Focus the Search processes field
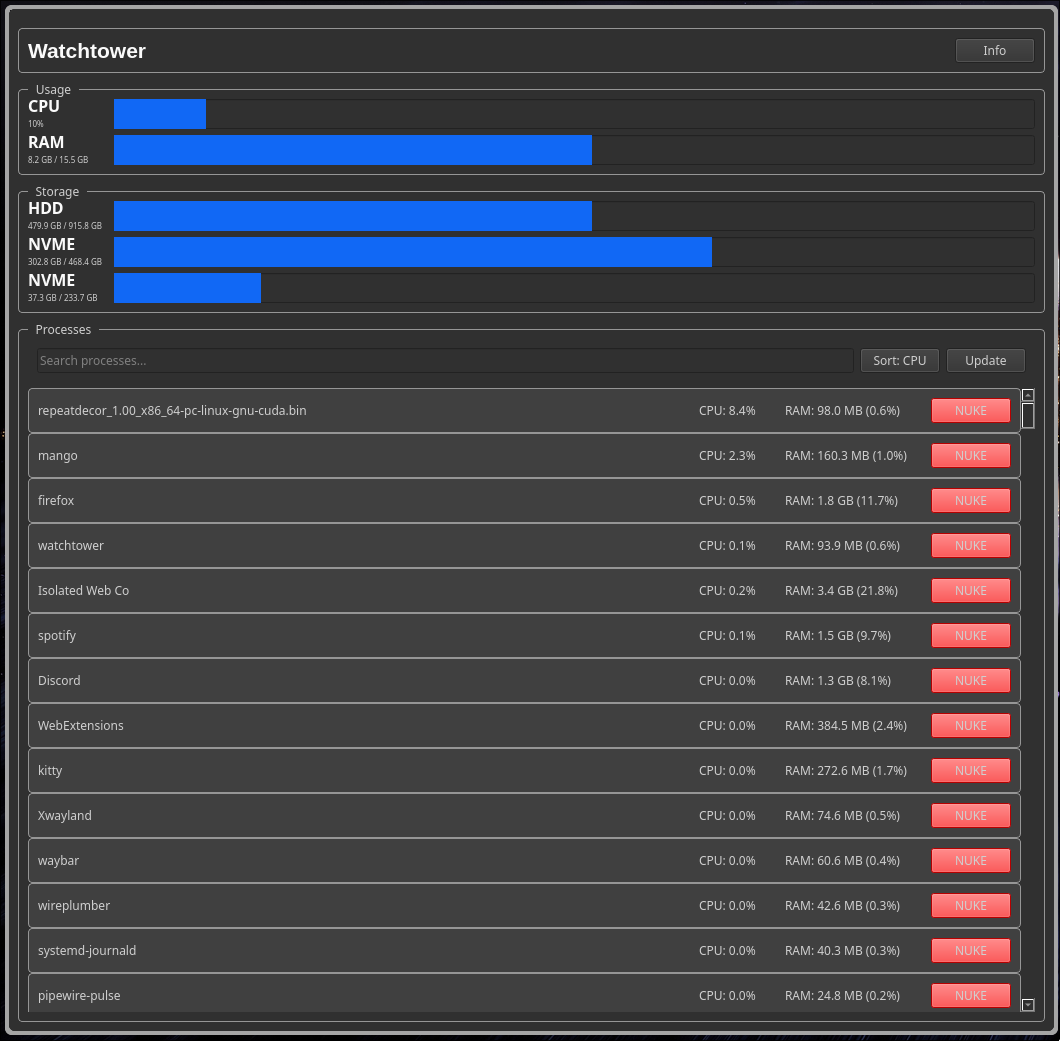 click(445, 360)
